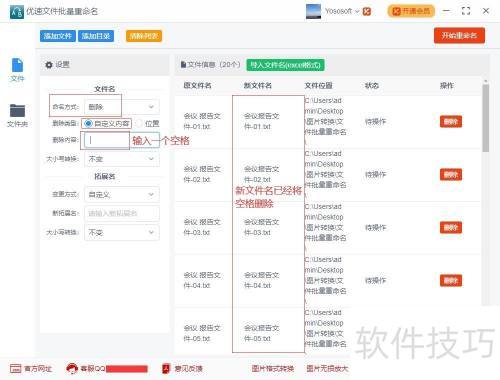Click the 客服QQ avatar icon
Viewport: 500px width, 380px height.
point(72,369)
